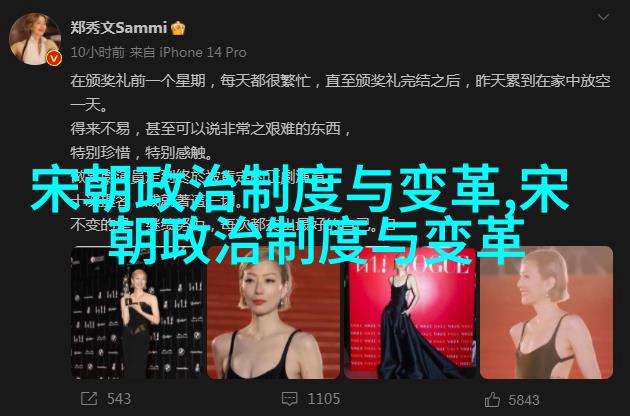Viewport: 630px width, 416px height.
Task: Open the comments speech bubble icon
Action: (290, 399)
